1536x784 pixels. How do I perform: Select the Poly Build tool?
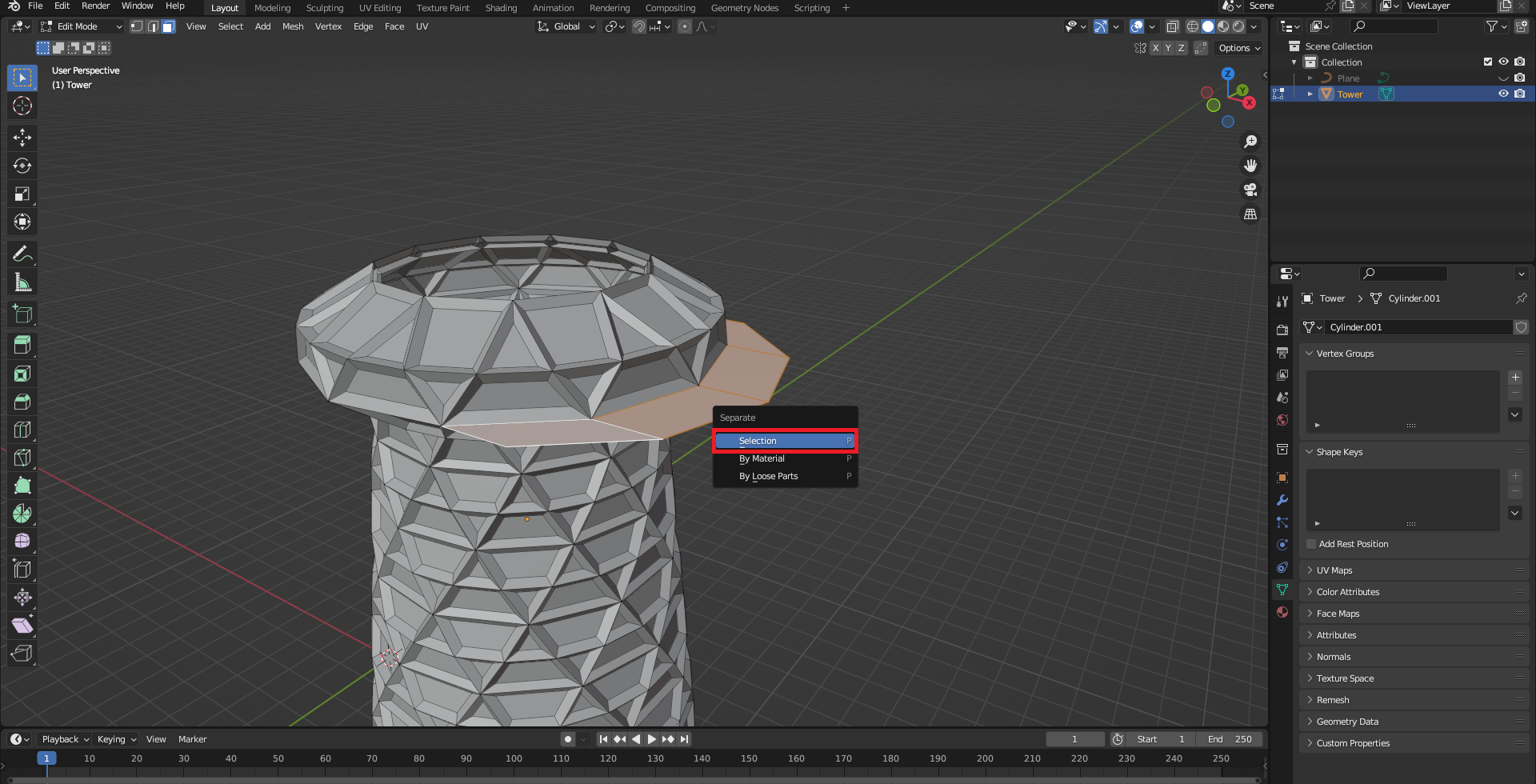22,486
